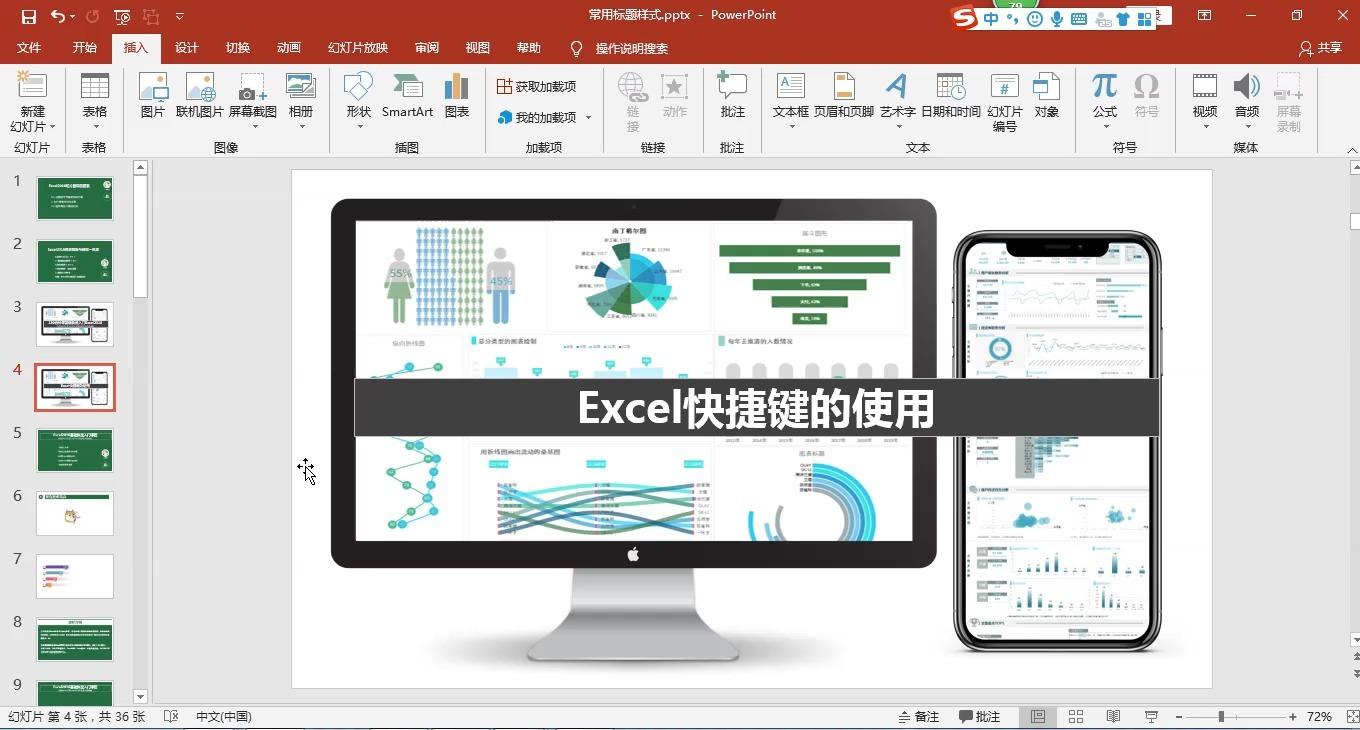Switch to the Design (设计) tab
This screenshot has width=1360, height=730.
pyautogui.click(x=187, y=48)
